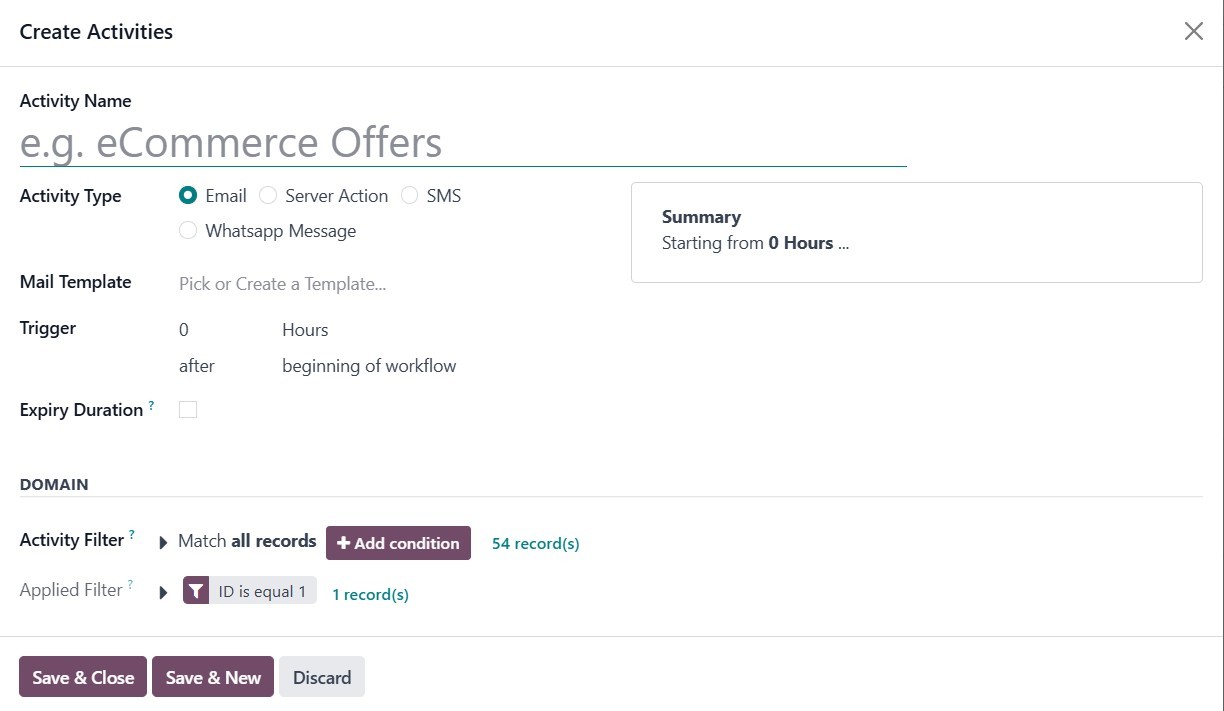Choose SMS as the activity type

pos(409,196)
